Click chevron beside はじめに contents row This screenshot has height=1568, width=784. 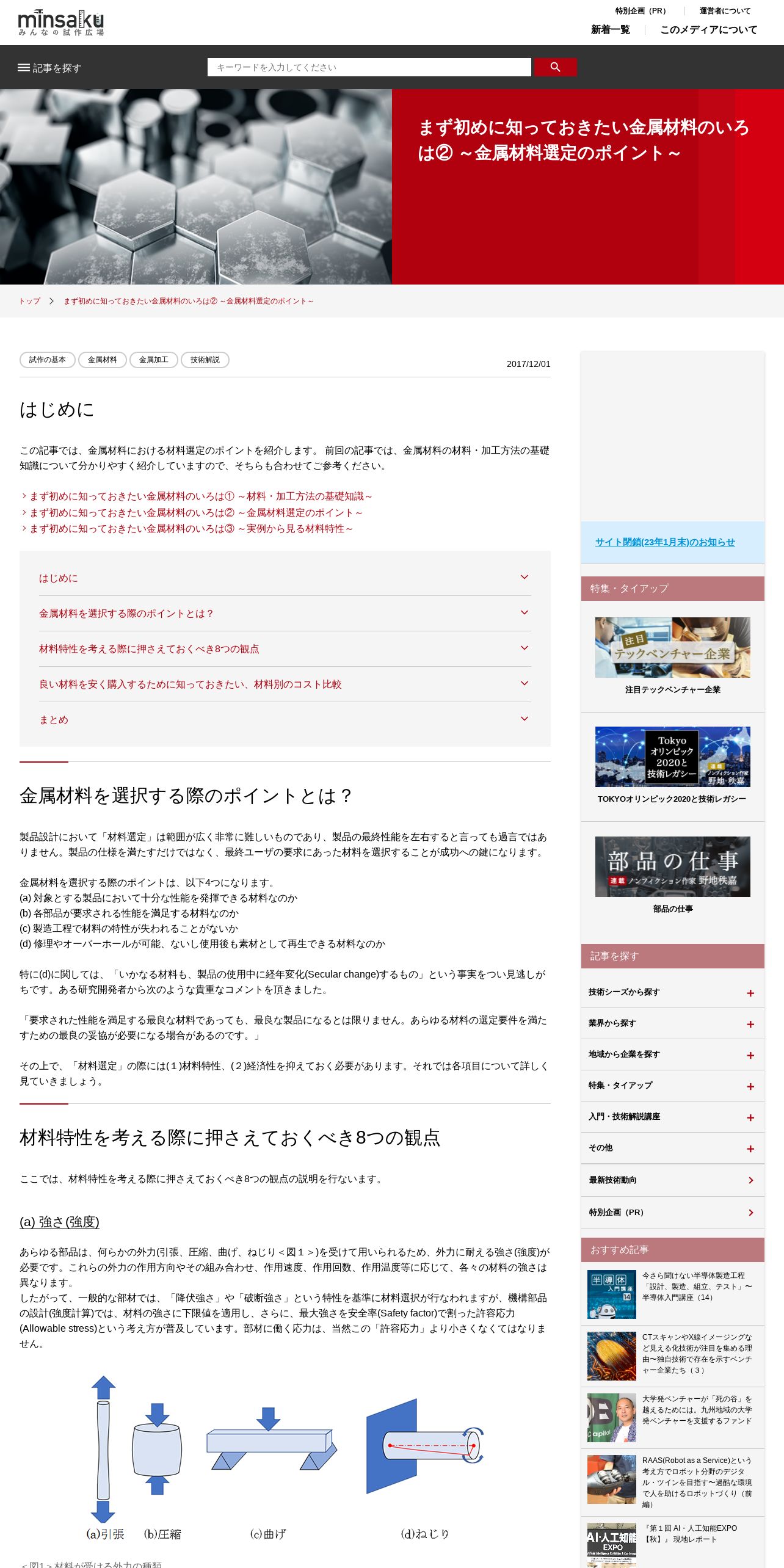(x=524, y=577)
